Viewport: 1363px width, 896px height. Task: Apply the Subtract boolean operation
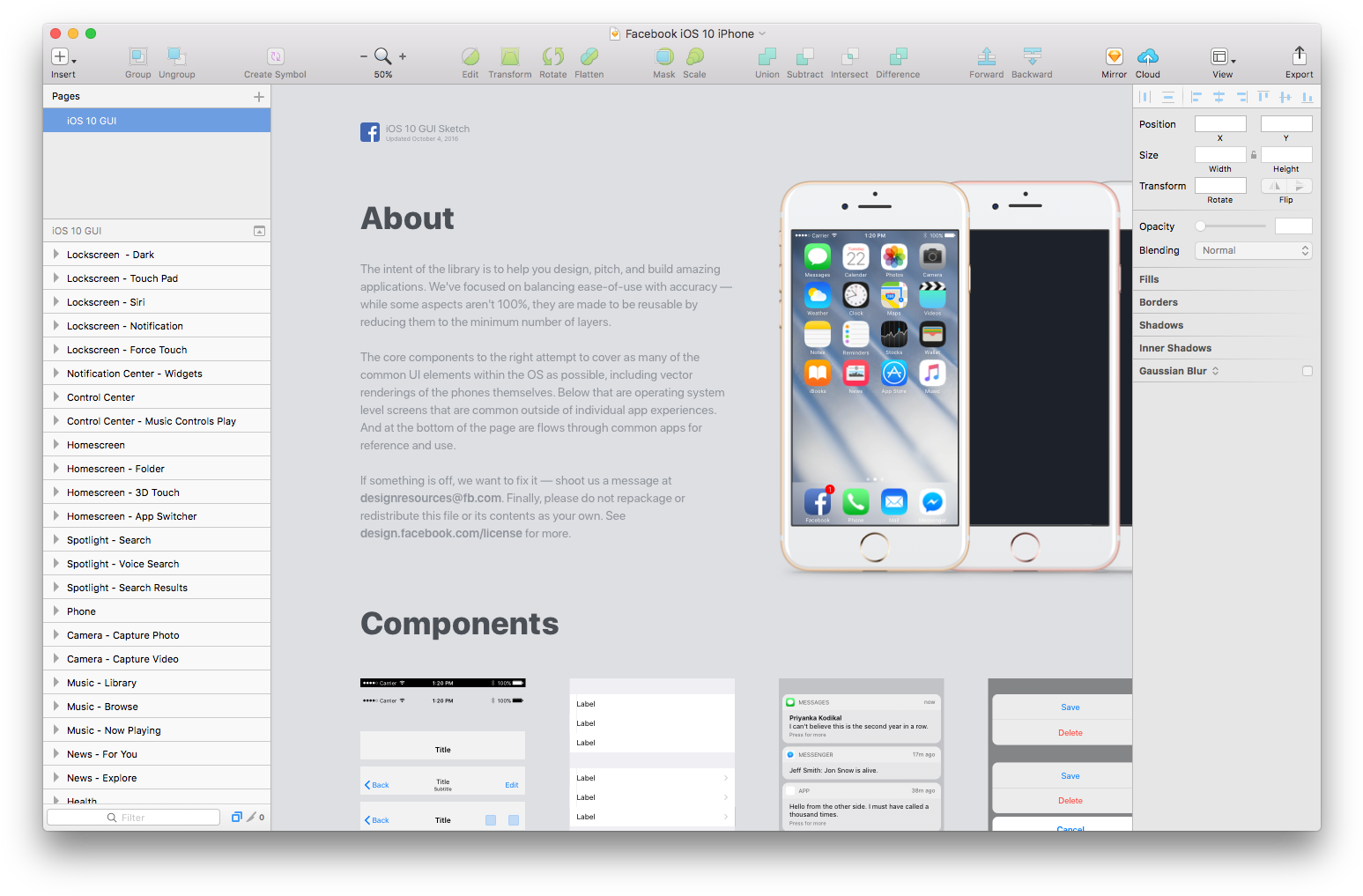(x=804, y=56)
